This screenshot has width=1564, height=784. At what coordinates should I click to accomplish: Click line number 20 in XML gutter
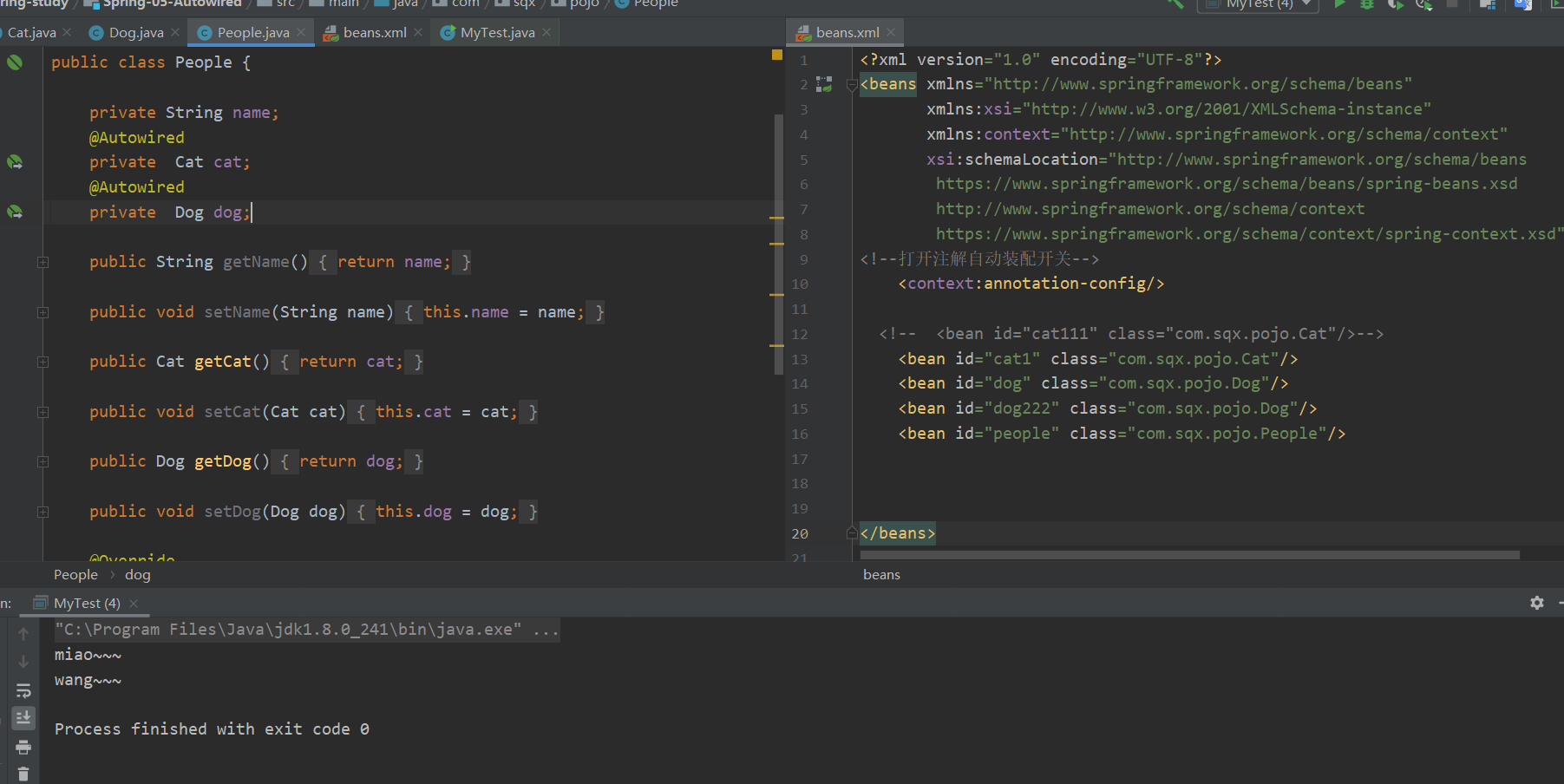pyautogui.click(x=800, y=533)
